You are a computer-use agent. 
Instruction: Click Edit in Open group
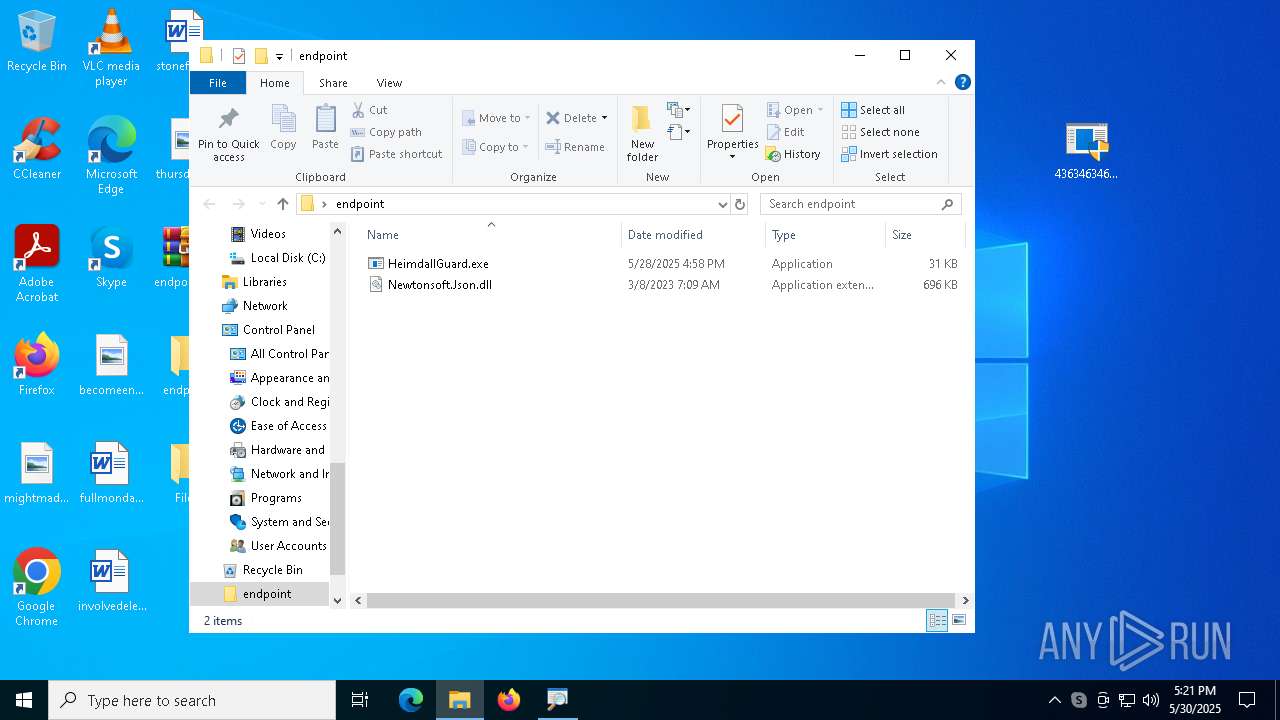pyautogui.click(x=785, y=132)
